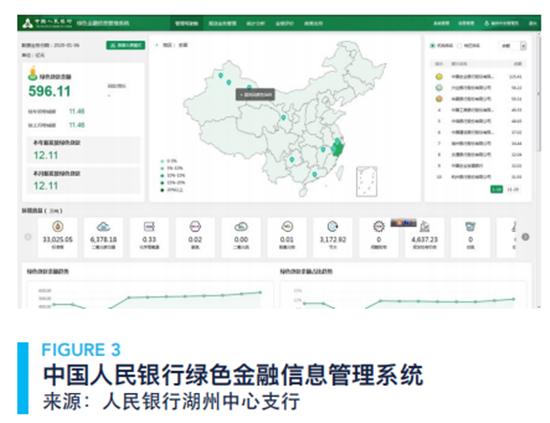The height and width of the screenshot is (423, 550).
Task: Click the silver medal second-rank icon
Action: coord(438,88)
